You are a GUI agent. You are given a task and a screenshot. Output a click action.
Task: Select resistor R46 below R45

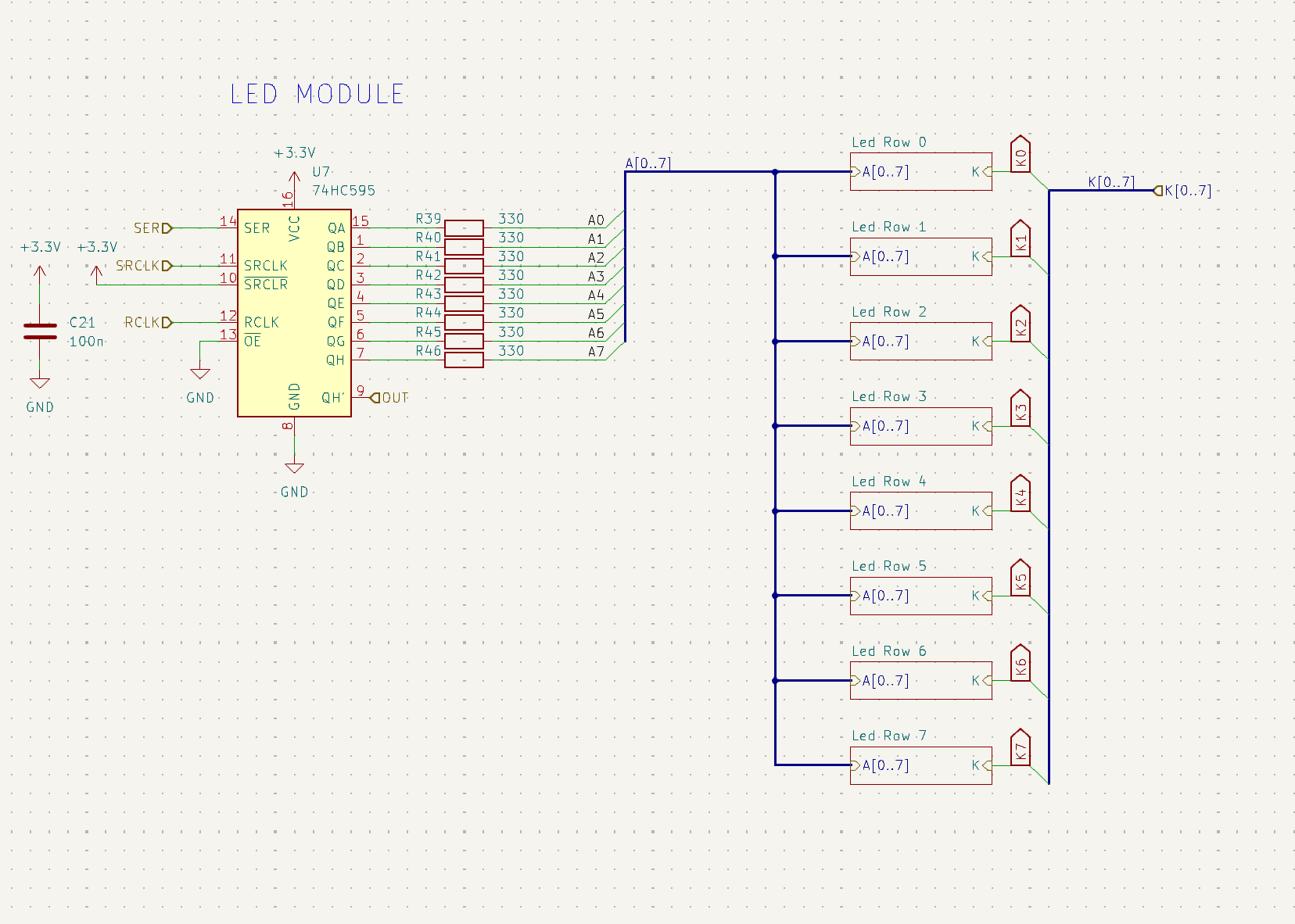464,360
